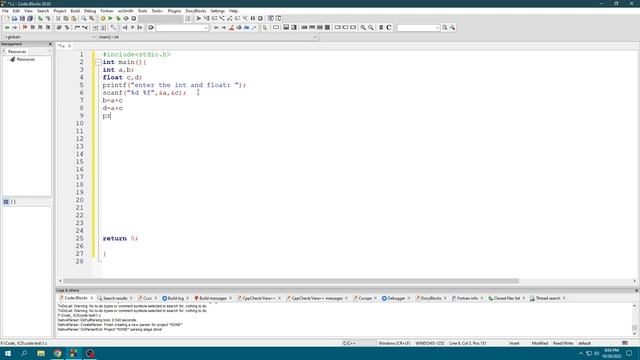Open the Settings menu
Screen dimensions: 640x360
218,11
